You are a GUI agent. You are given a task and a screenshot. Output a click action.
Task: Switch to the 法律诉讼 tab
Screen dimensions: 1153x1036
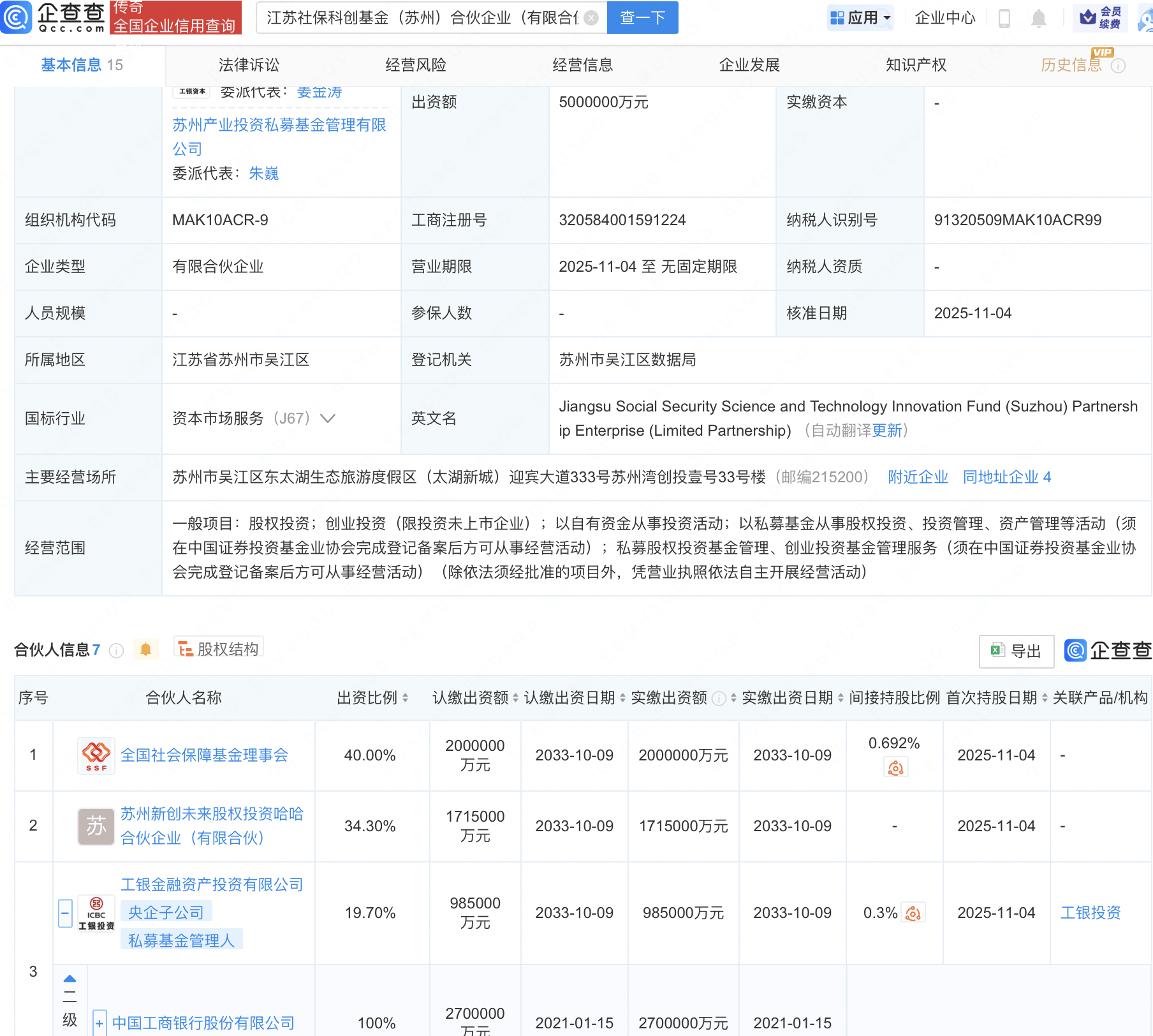click(x=249, y=65)
